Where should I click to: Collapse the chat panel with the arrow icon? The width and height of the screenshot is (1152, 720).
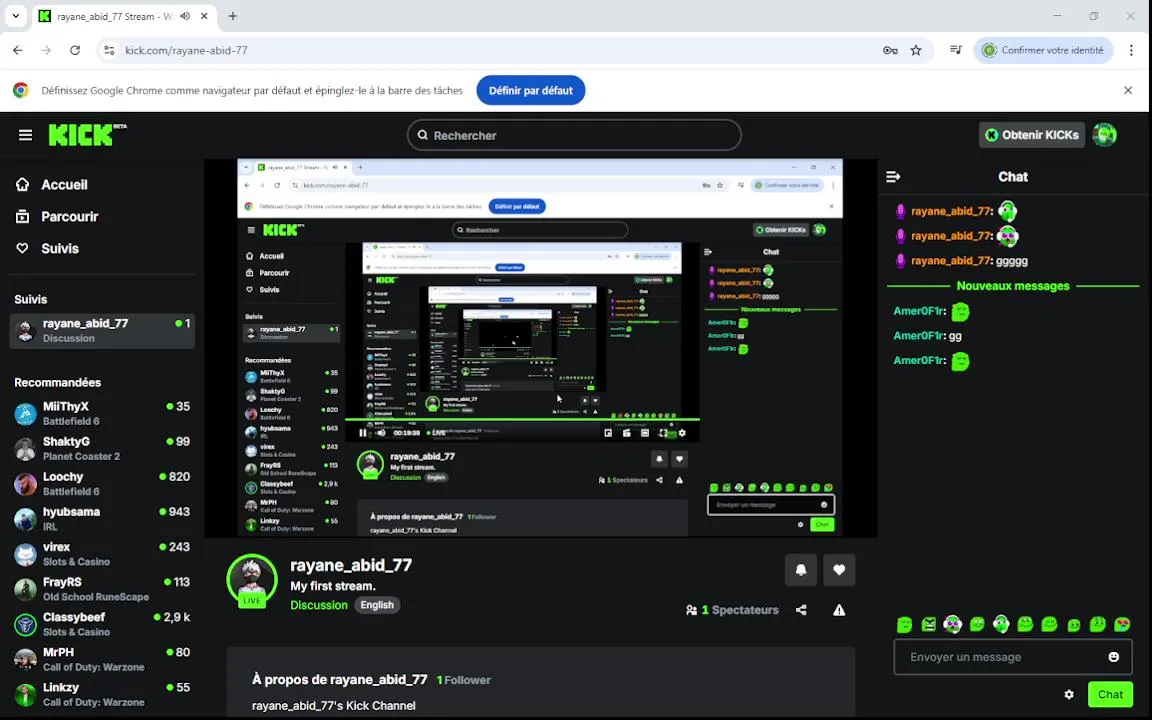tap(893, 177)
